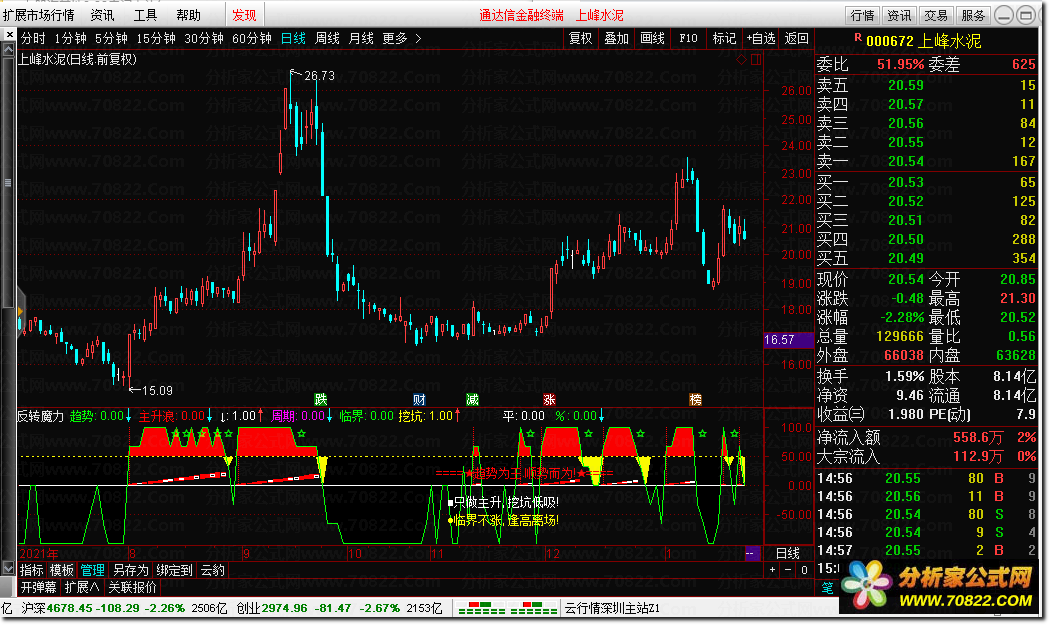This screenshot has height=625, width=1051.
Task: Click the zoom-out minus icon below the chart
Action: (788, 570)
